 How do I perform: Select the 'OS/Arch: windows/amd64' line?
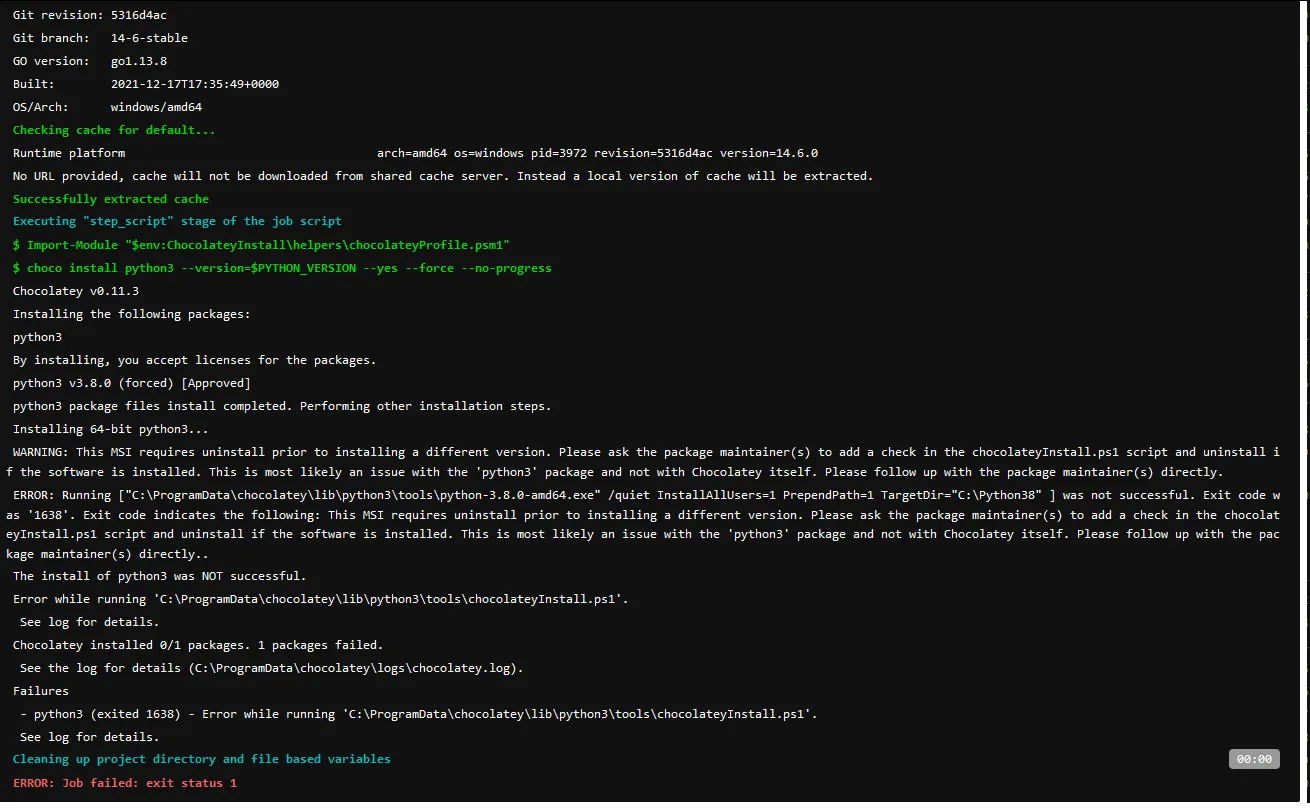pyautogui.click(x=108, y=107)
